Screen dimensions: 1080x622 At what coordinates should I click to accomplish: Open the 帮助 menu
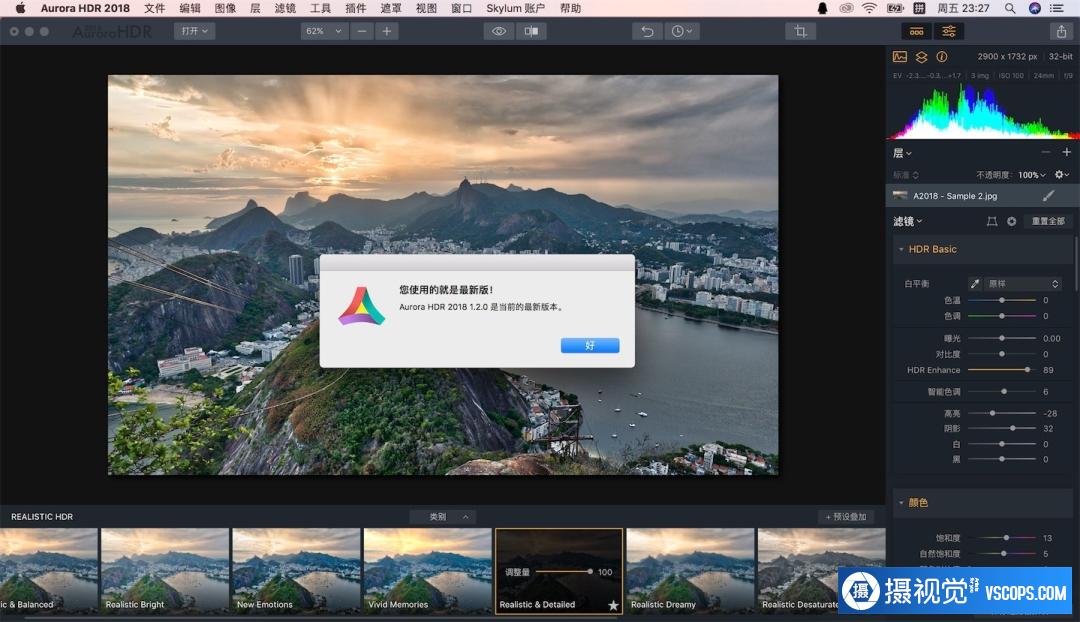pos(570,8)
